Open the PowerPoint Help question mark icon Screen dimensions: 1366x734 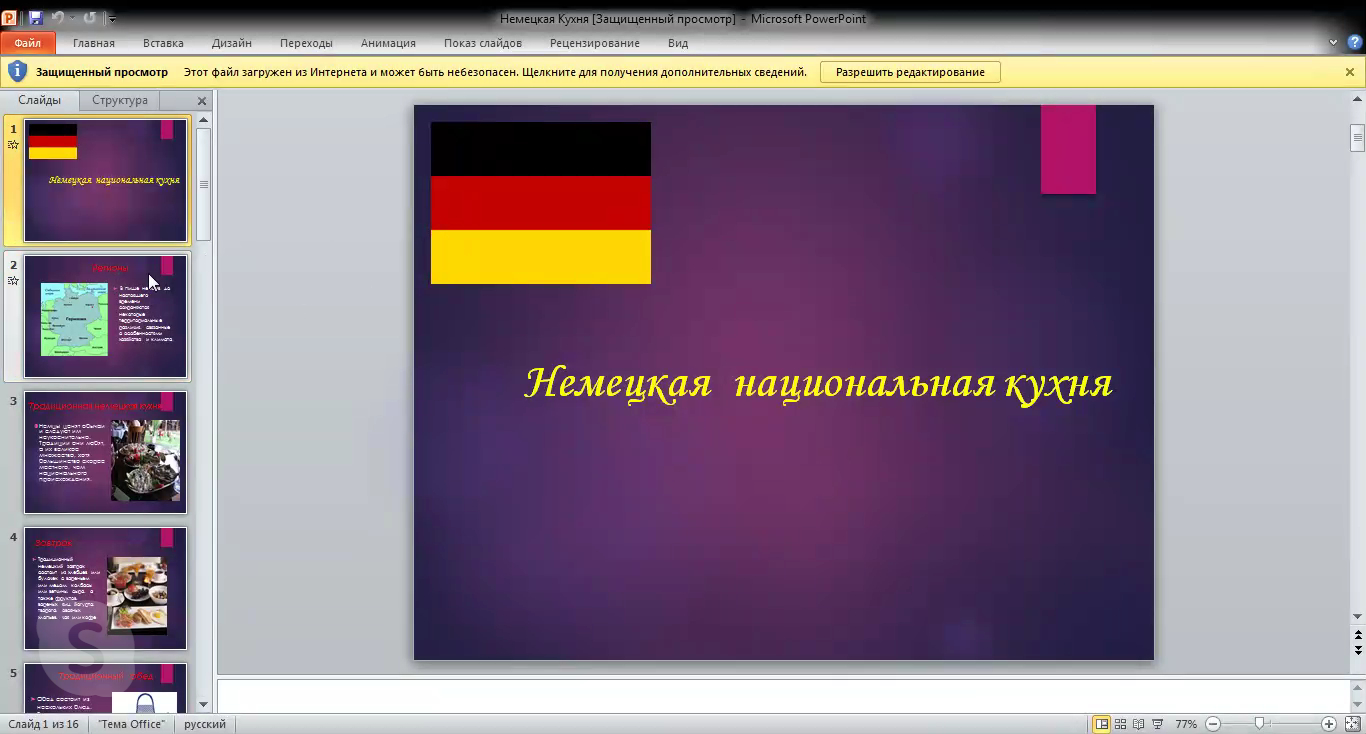[x=1354, y=43]
